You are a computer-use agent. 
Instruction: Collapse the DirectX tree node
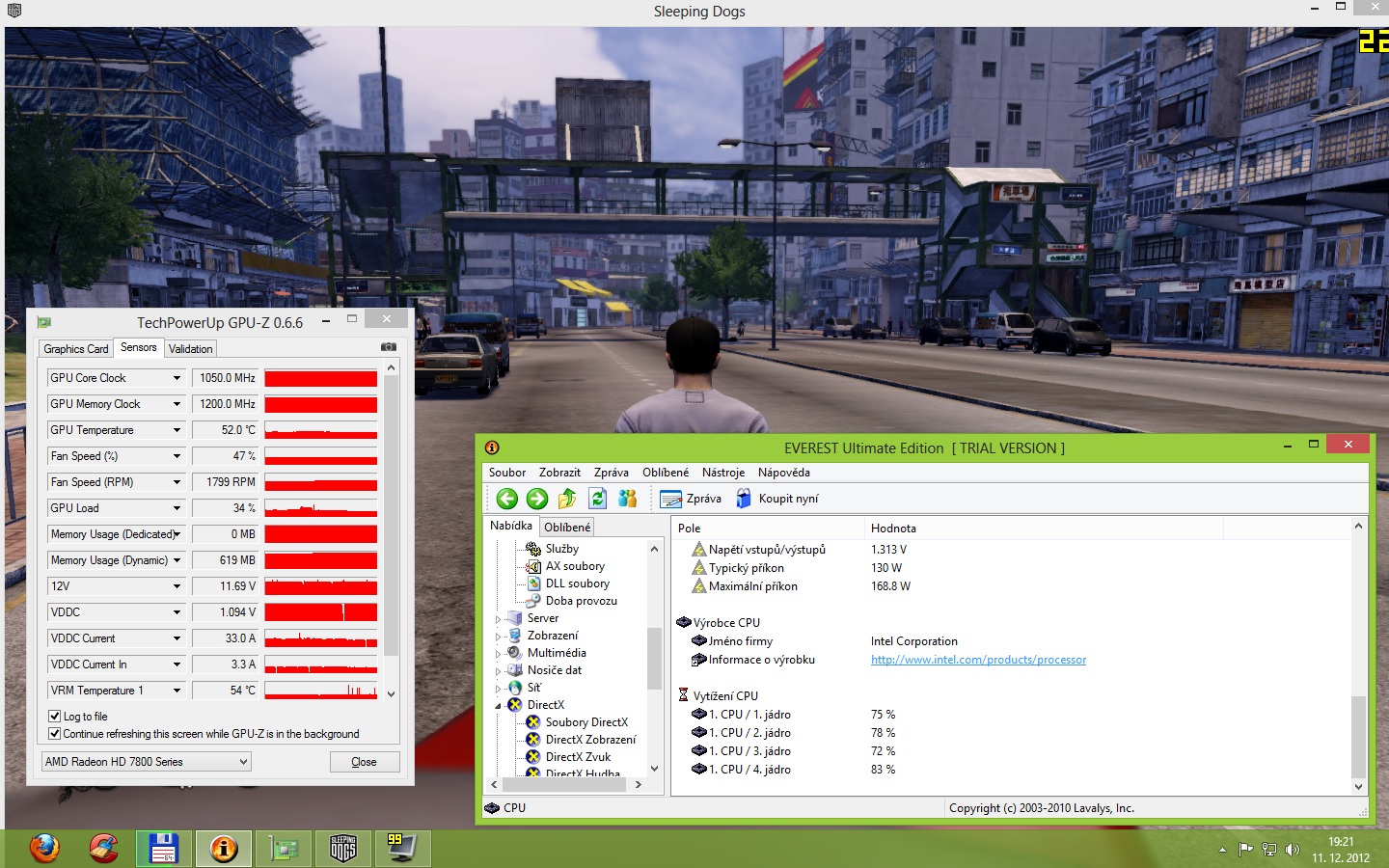pos(499,706)
